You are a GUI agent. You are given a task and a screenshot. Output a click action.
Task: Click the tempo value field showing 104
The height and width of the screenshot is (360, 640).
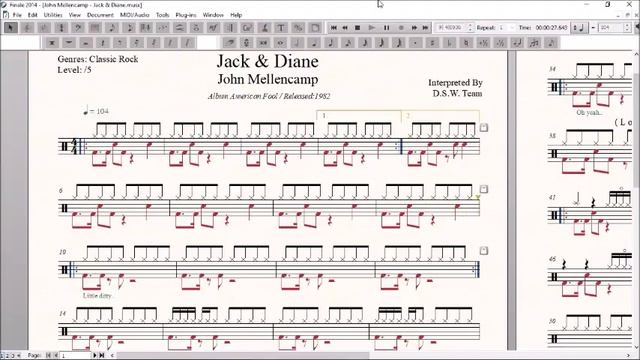click(611, 28)
